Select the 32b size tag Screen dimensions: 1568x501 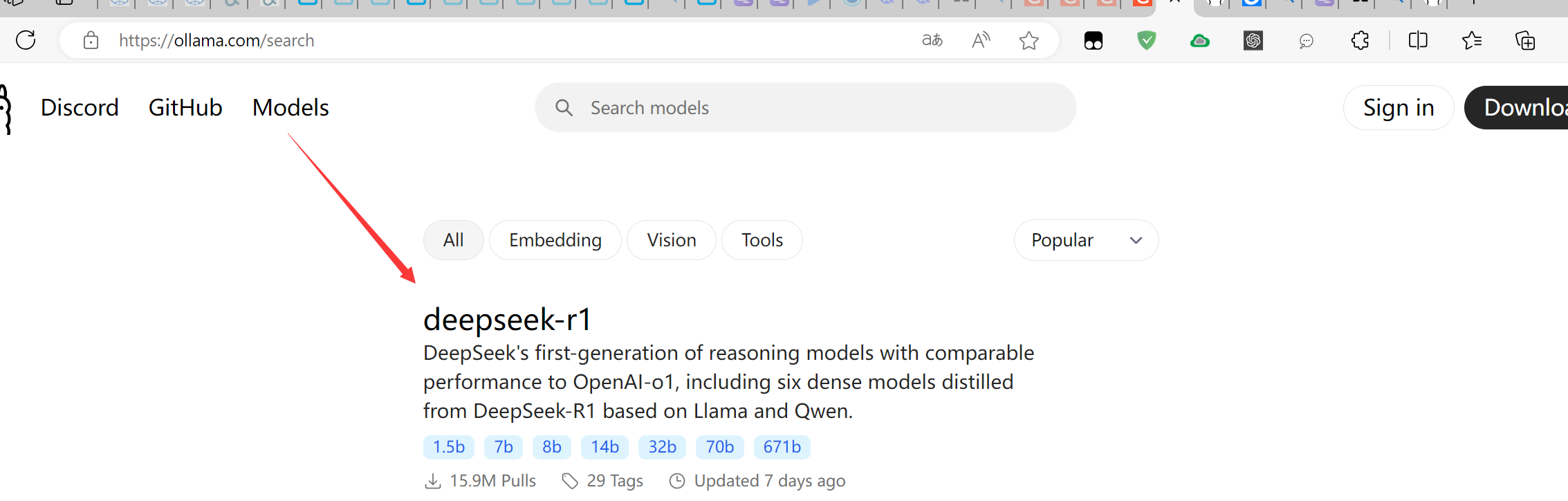662,447
